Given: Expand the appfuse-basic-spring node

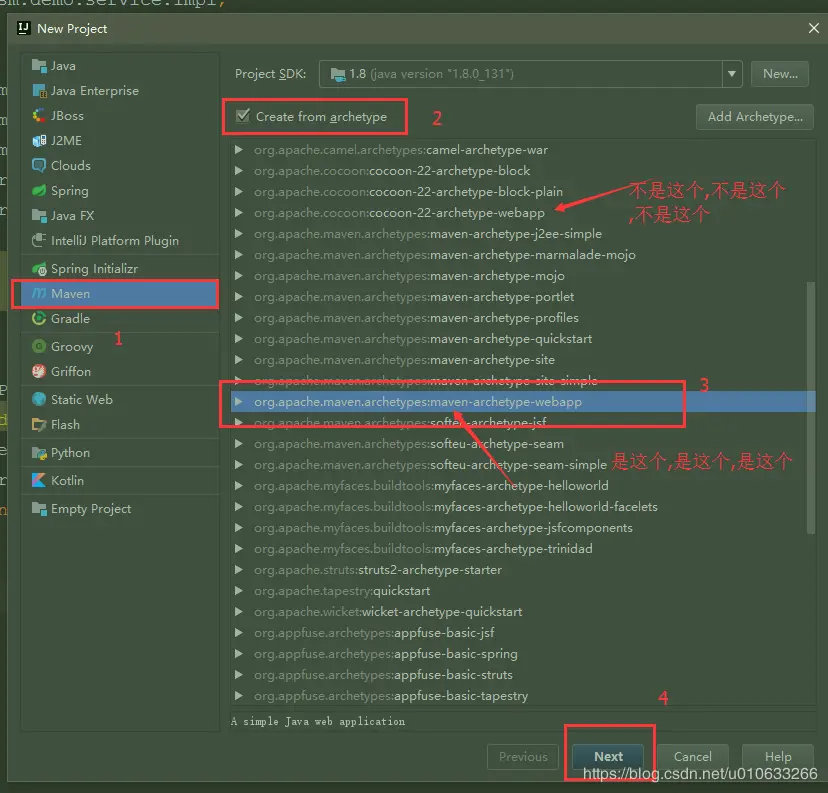Looking at the screenshot, I should point(239,654).
